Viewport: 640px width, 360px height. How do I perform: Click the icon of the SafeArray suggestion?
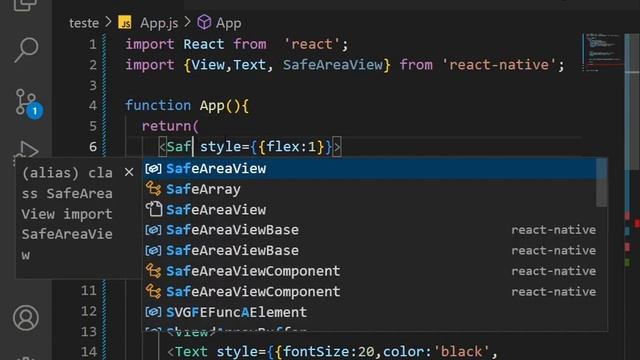click(153, 189)
